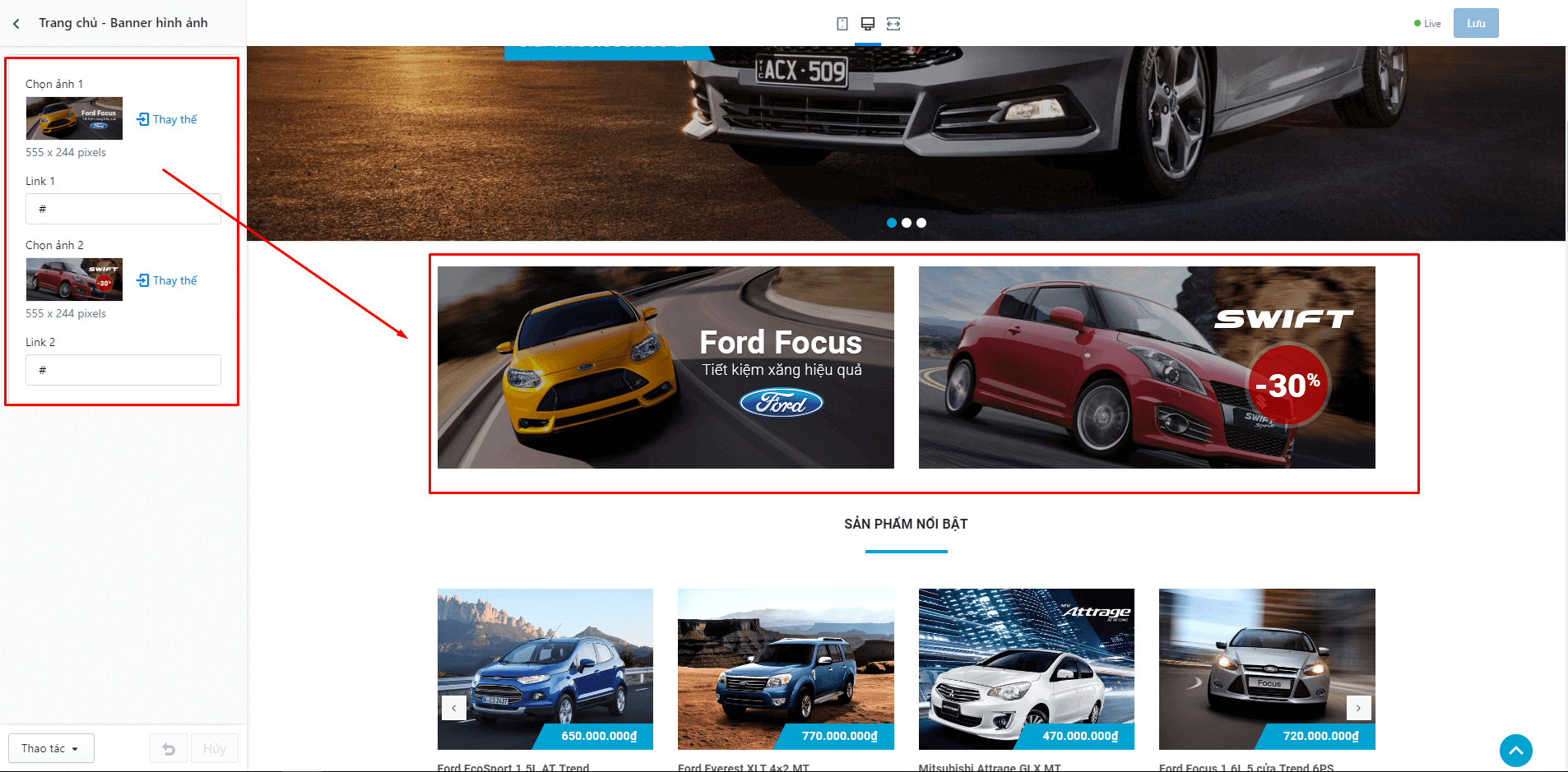This screenshot has width=1568, height=772.
Task: Select the second slider pagination dot
Action: (x=907, y=223)
